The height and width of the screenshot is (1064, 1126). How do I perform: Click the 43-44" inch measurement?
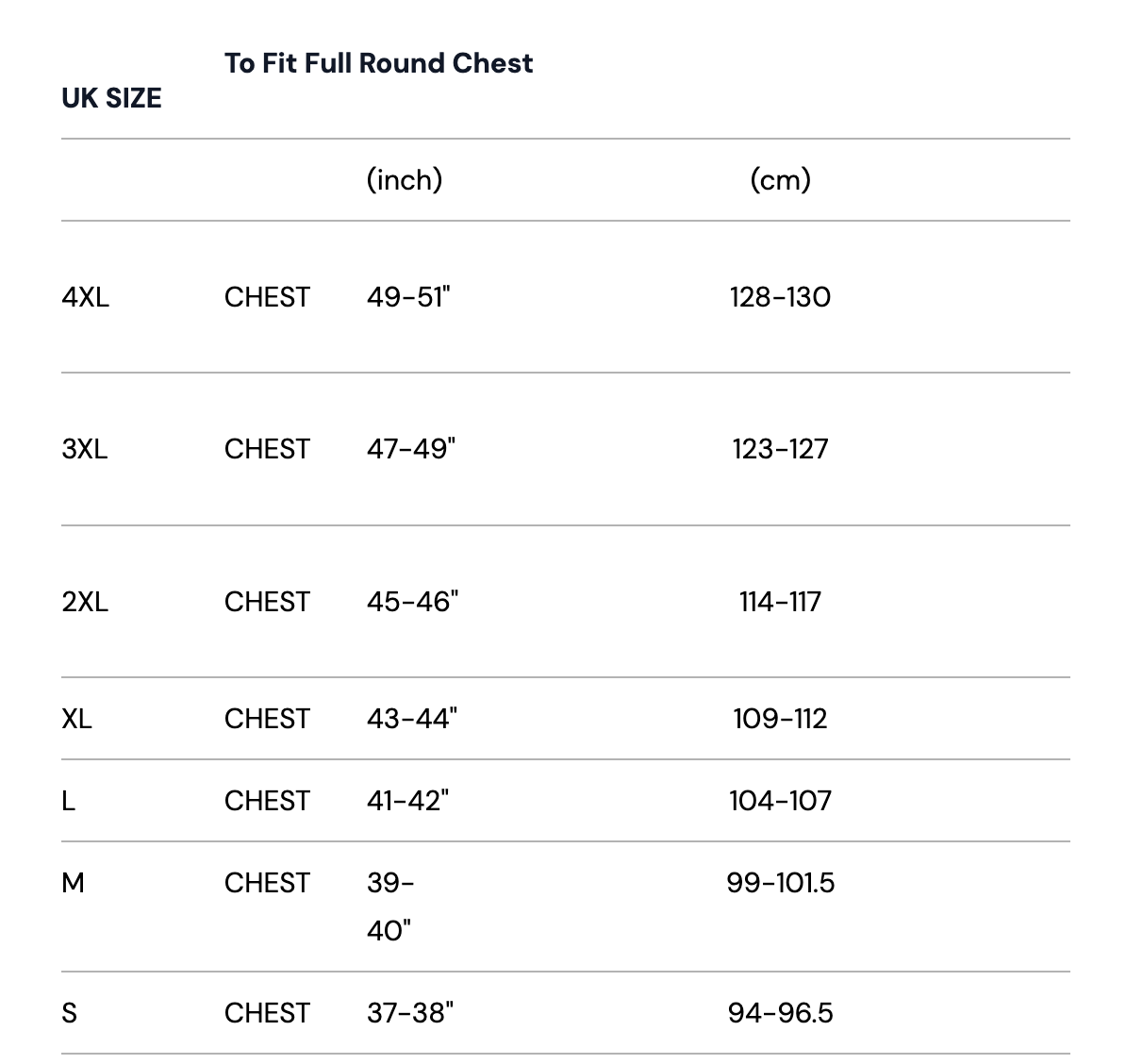[x=411, y=719]
